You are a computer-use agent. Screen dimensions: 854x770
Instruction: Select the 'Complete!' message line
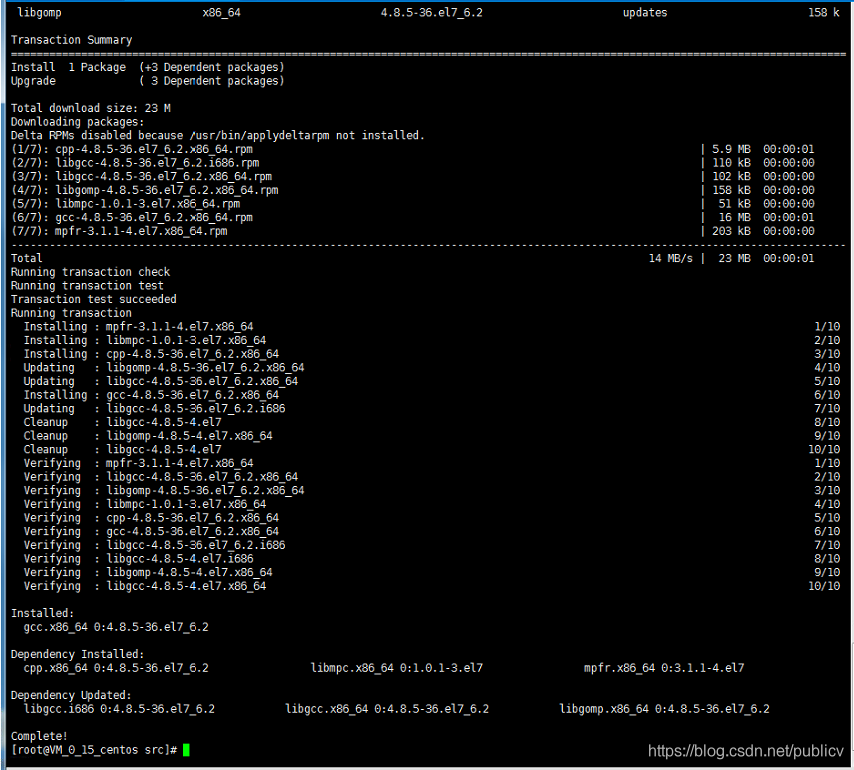(x=39, y=736)
